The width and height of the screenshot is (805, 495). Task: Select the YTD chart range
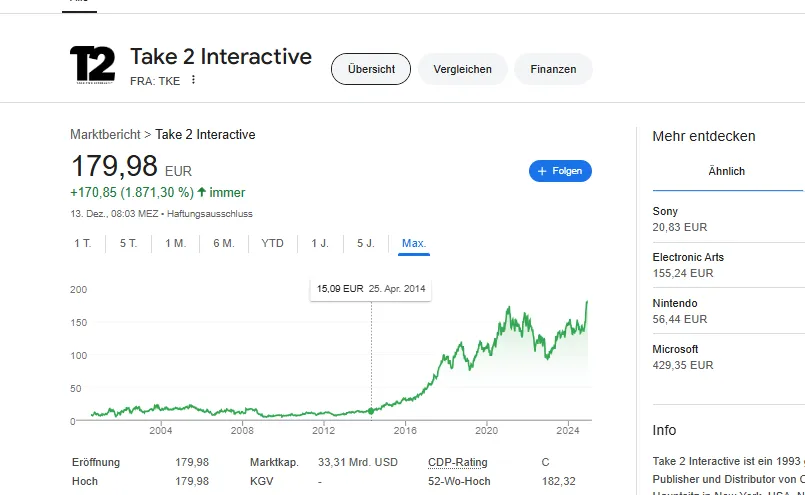coord(272,243)
